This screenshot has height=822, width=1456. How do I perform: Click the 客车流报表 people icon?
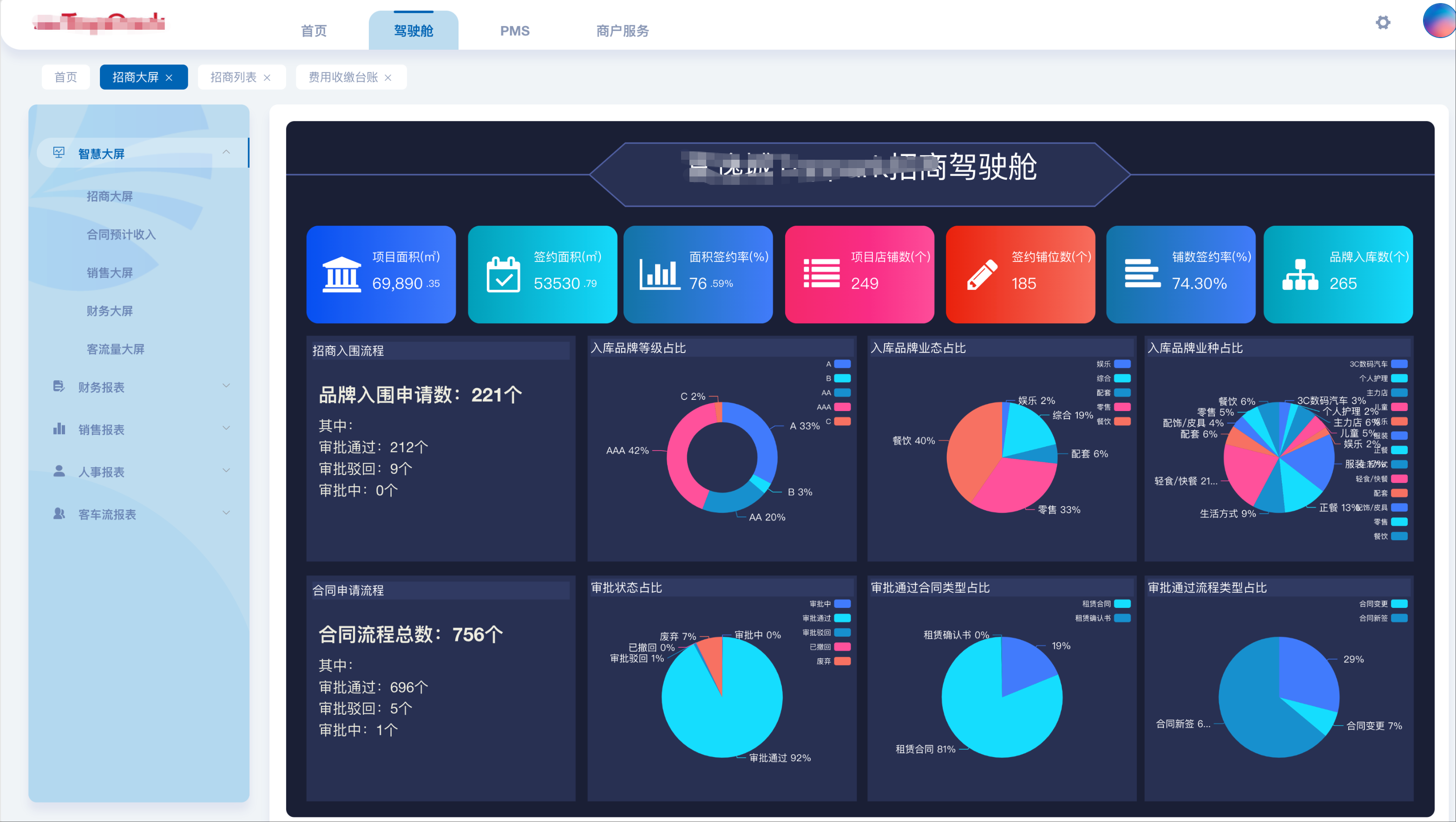point(59,514)
